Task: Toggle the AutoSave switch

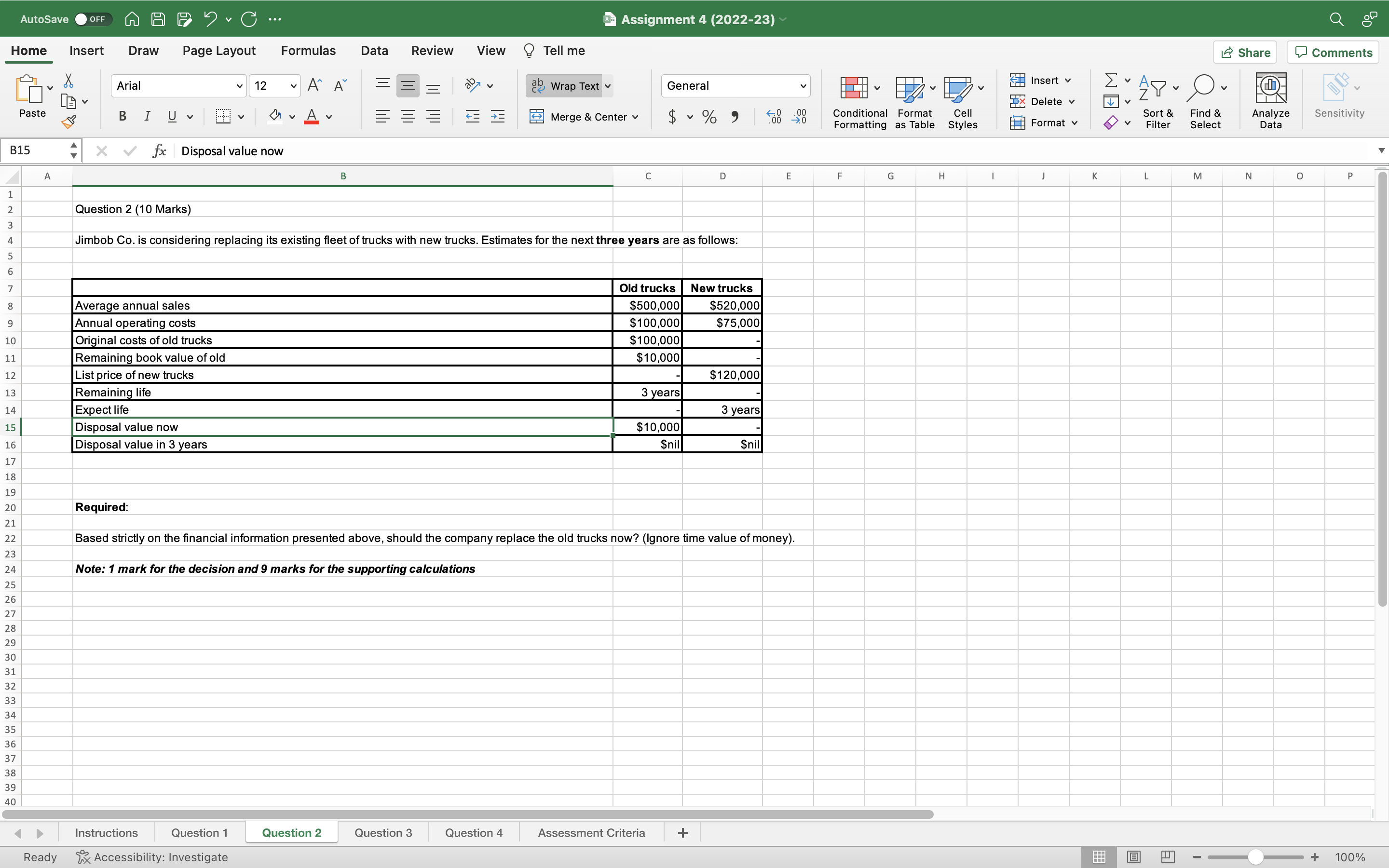Action: (x=93, y=19)
